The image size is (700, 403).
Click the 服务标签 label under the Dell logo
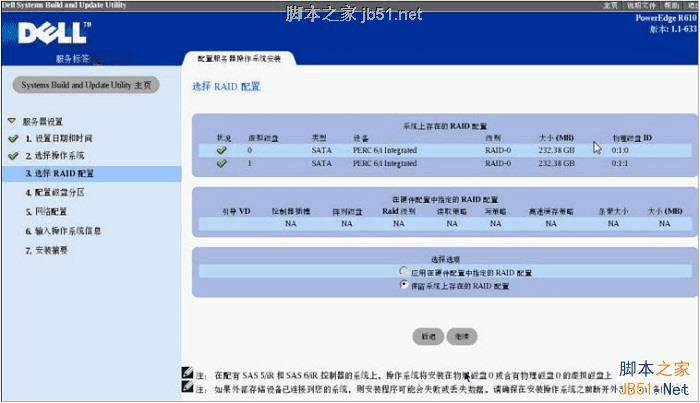(x=72, y=59)
